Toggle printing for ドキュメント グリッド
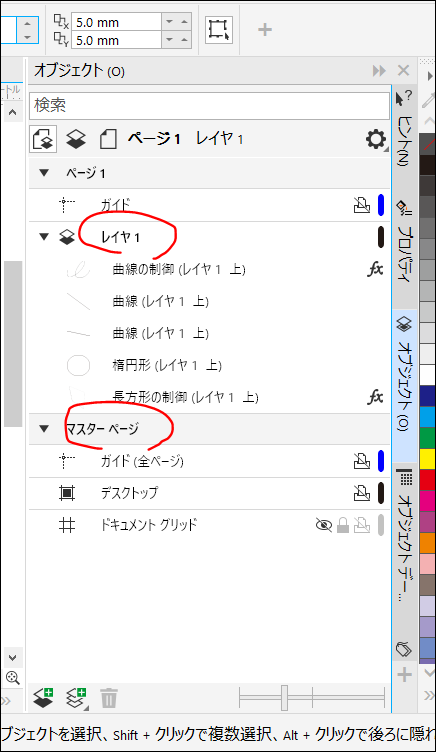Screen dimensions: 436x752 click(362, 525)
